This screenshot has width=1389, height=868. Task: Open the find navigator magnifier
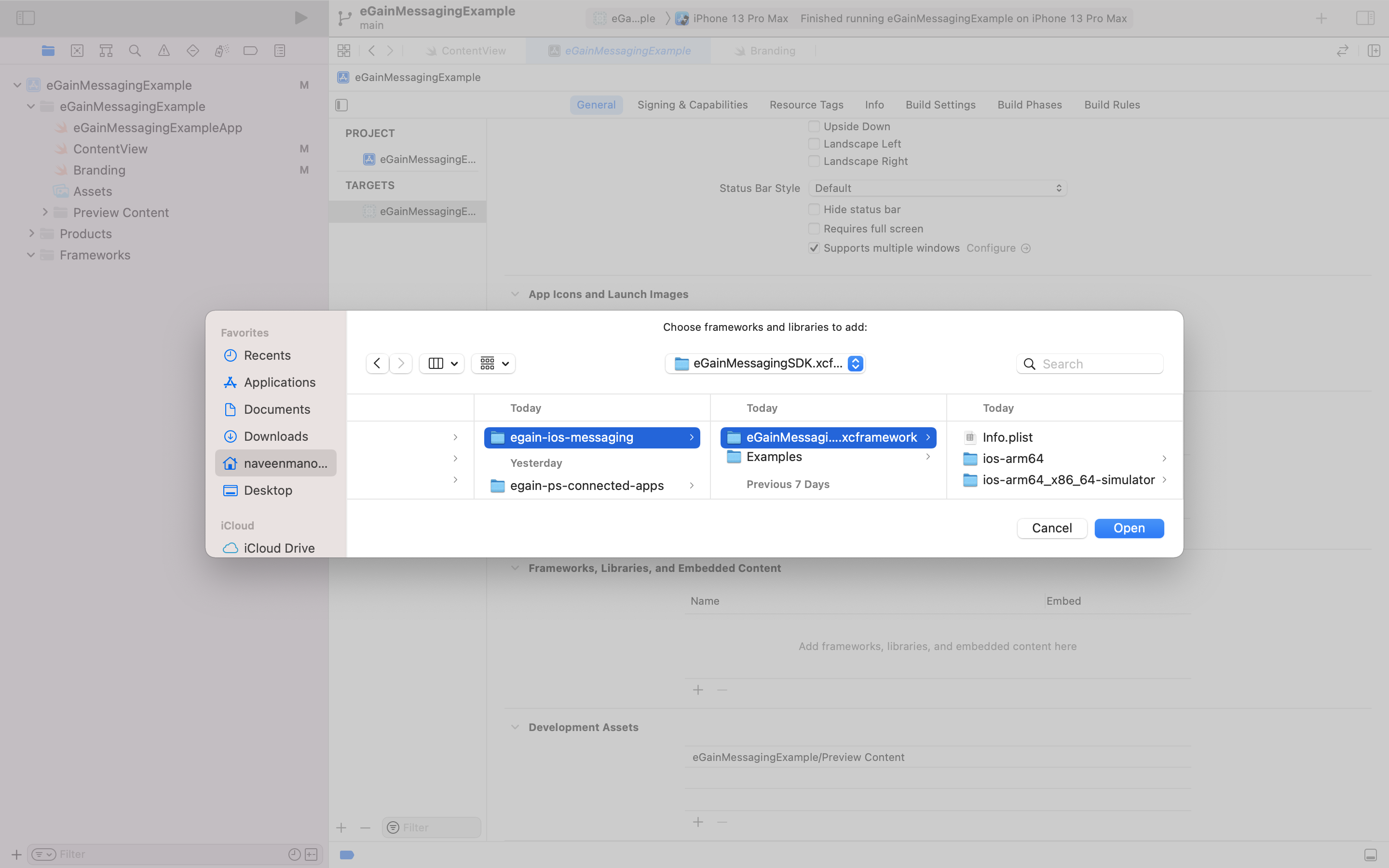tap(135, 51)
